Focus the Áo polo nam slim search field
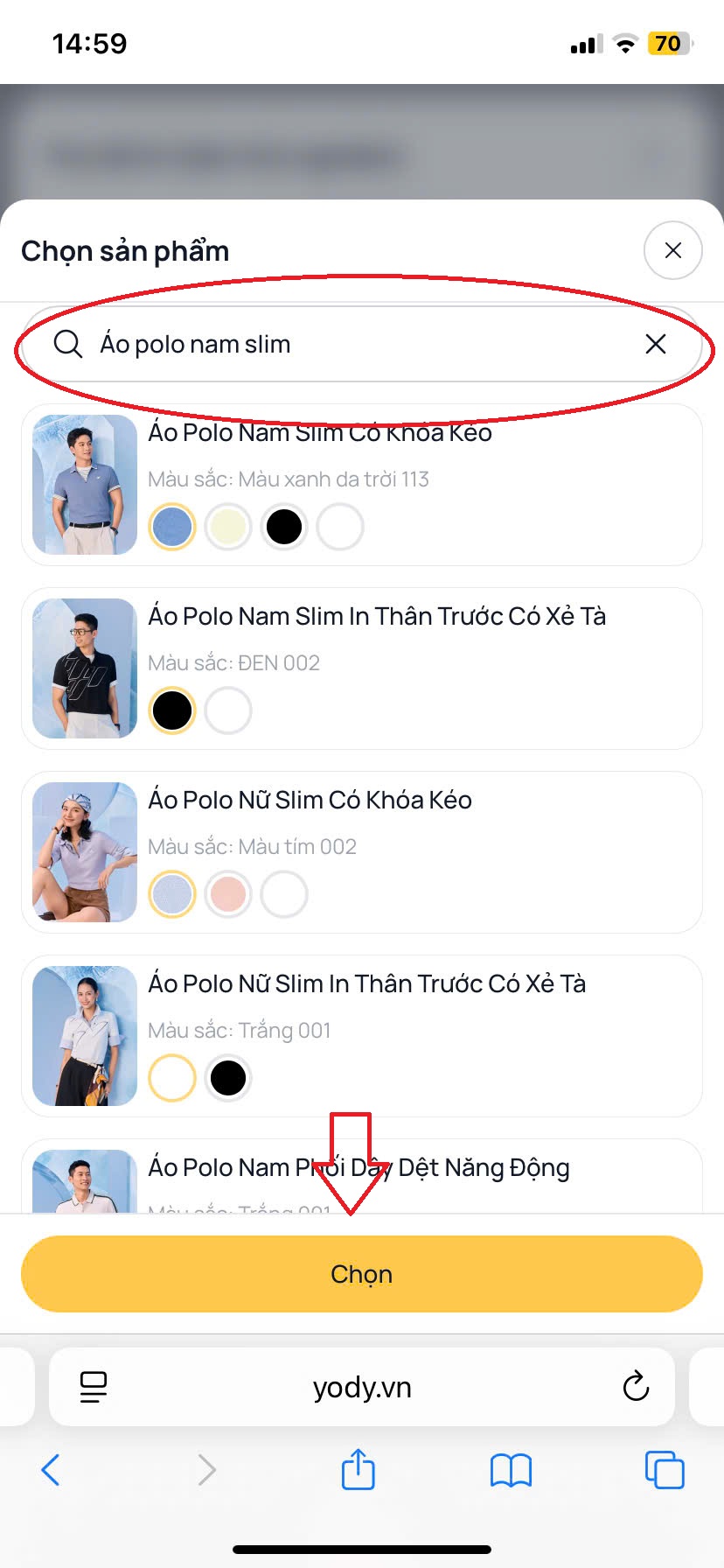The image size is (724, 1568). pyautogui.click(x=362, y=344)
